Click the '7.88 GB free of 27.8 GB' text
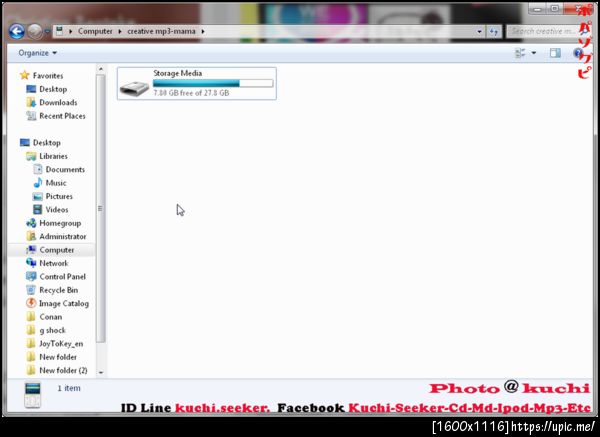Viewport: 600px width, 437px height. [x=191, y=93]
